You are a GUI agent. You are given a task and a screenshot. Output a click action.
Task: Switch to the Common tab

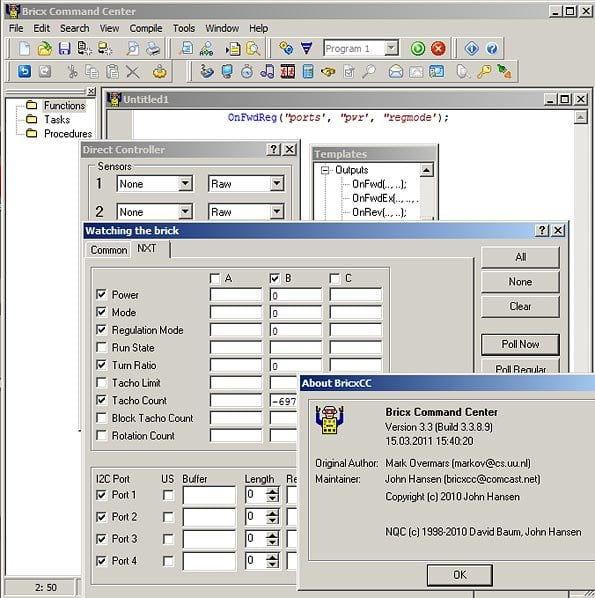[x=109, y=250]
